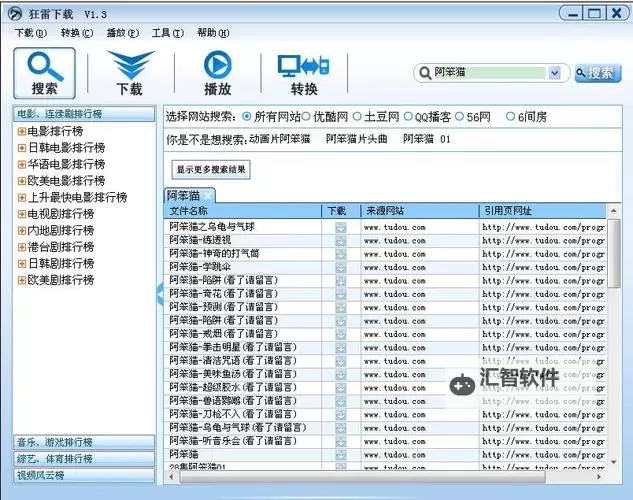The width and height of the screenshot is (633, 500).
Task: Select the 土豆网 radio button
Action: [357, 117]
